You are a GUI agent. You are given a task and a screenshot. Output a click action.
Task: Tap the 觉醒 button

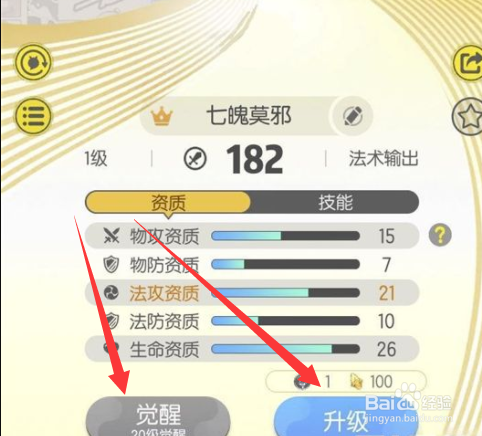(158, 417)
